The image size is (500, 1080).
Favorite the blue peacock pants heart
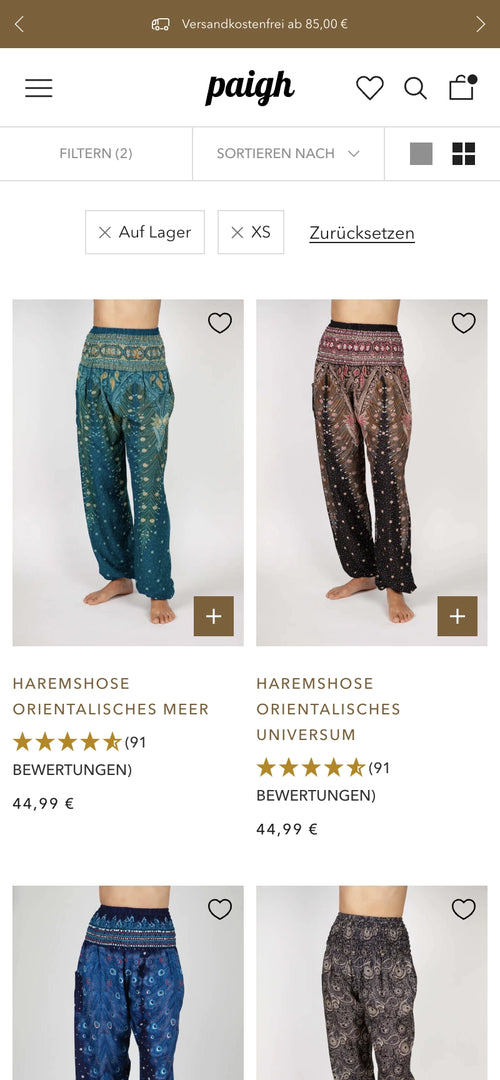[x=220, y=909]
